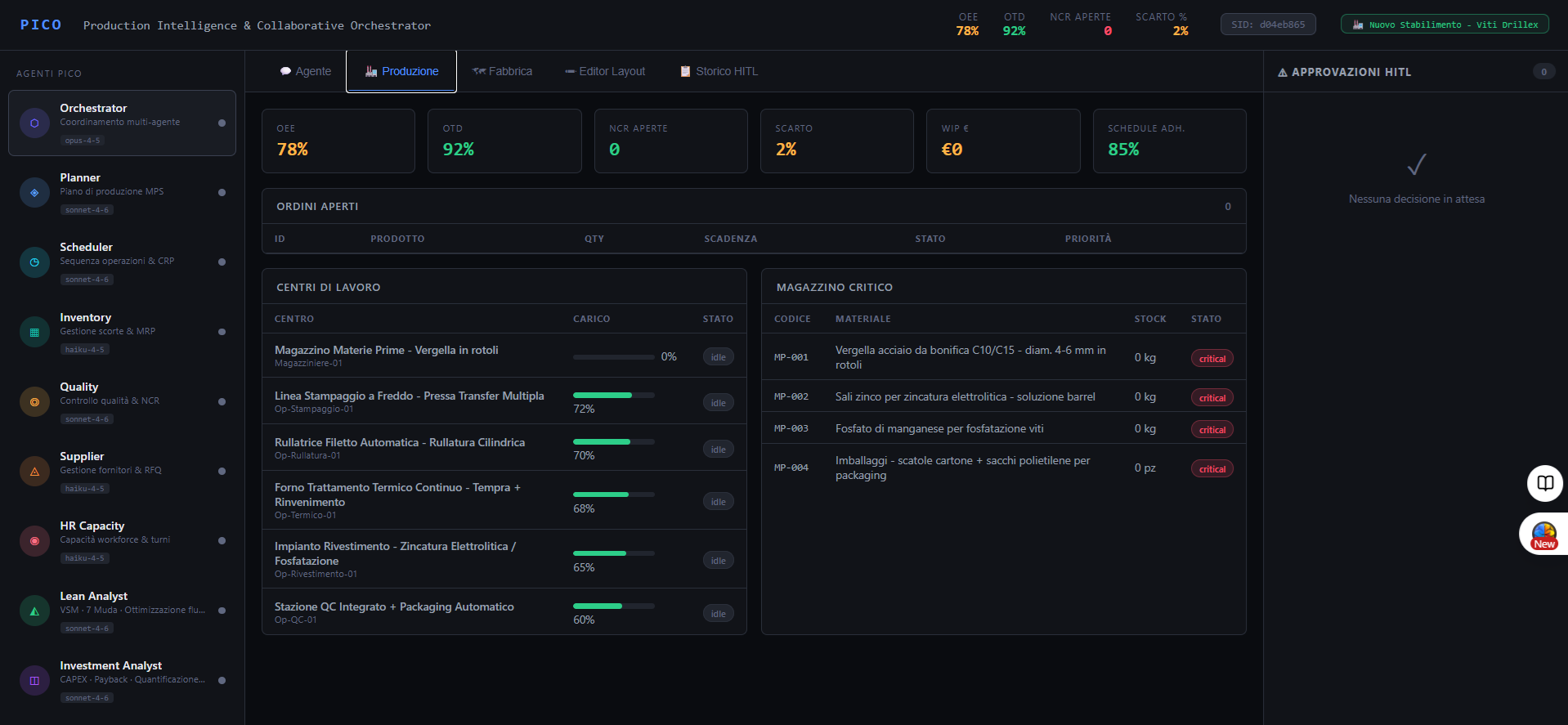
Task: Click the HR Capacity red icon
Action: (34, 541)
